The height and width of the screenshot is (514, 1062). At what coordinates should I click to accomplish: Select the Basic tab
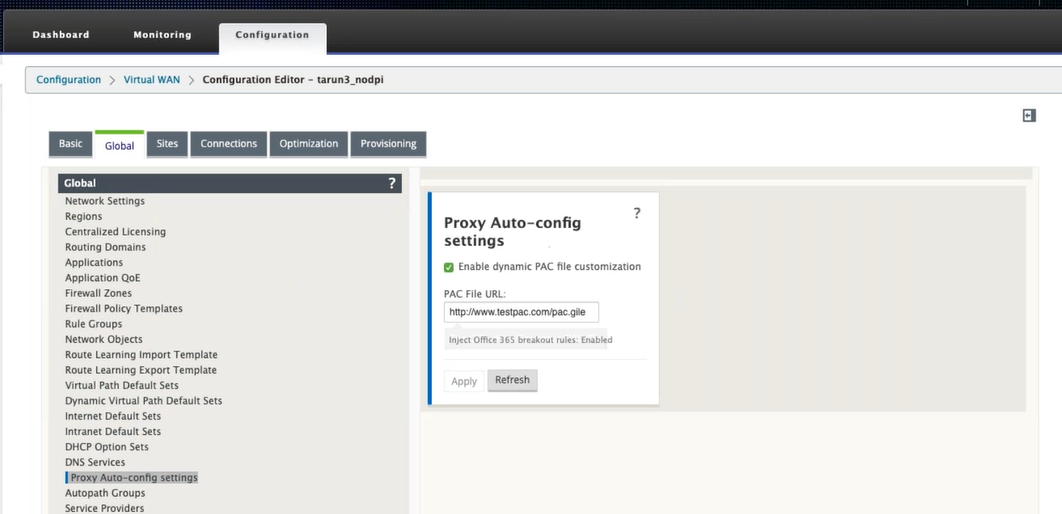click(x=70, y=144)
